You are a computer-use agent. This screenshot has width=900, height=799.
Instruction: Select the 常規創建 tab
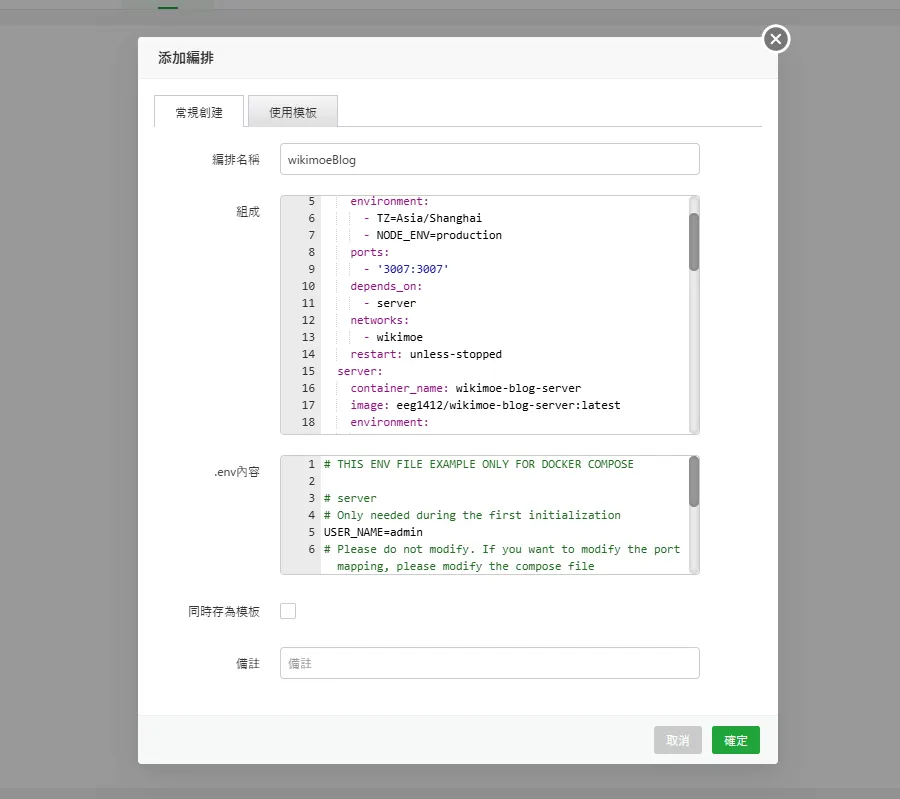tap(197, 111)
